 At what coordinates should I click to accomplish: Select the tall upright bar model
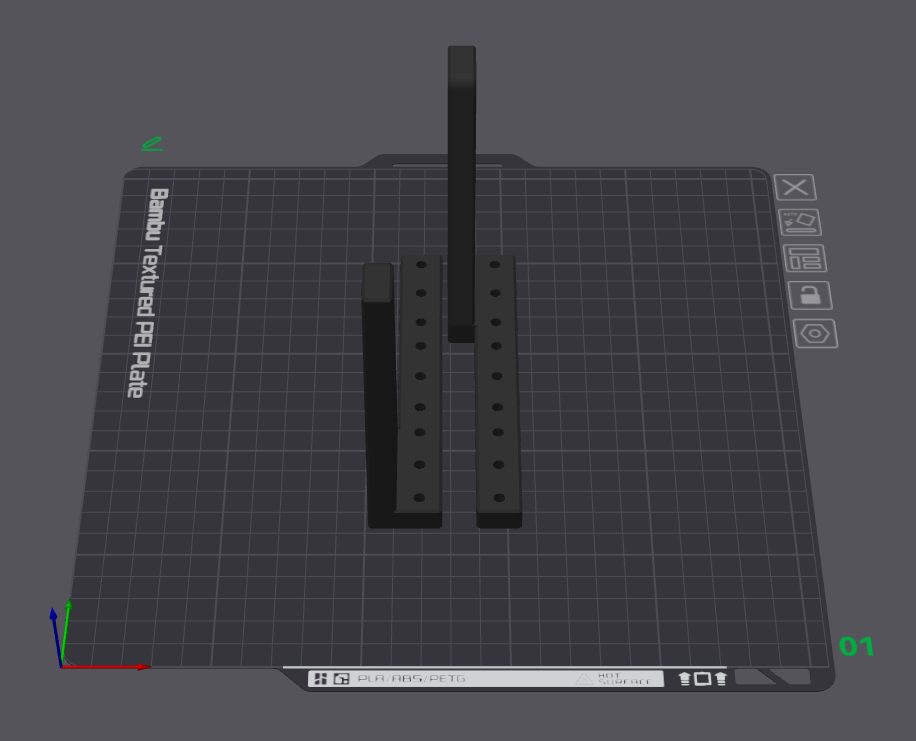[462, 193]
